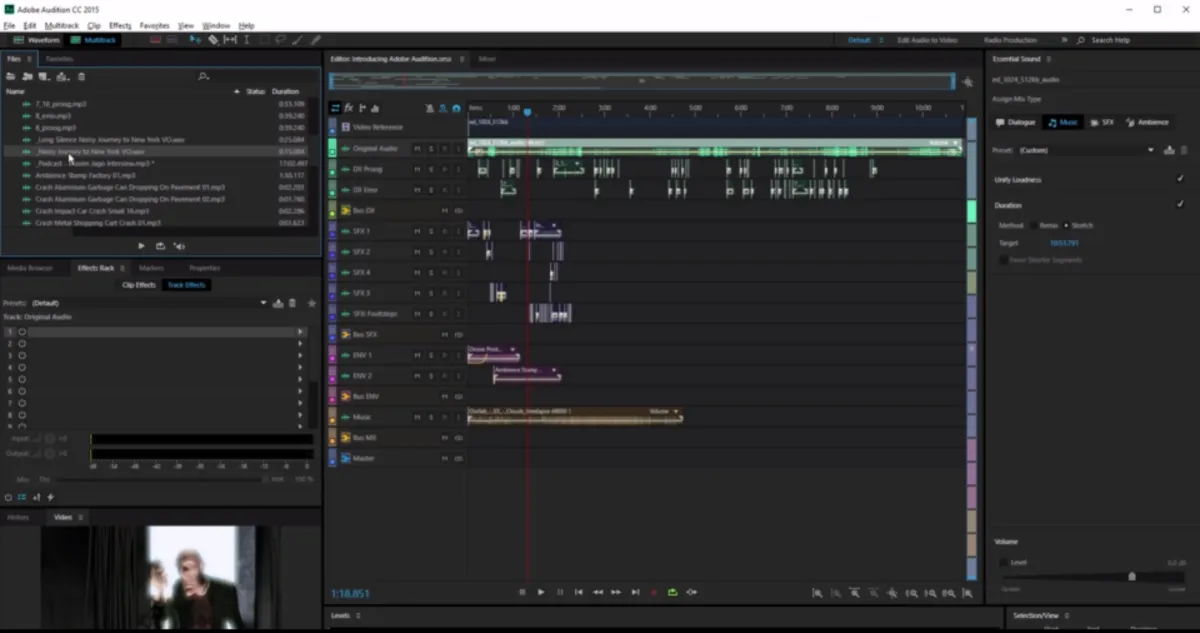Stop playback in transport bar

point(522,592)
